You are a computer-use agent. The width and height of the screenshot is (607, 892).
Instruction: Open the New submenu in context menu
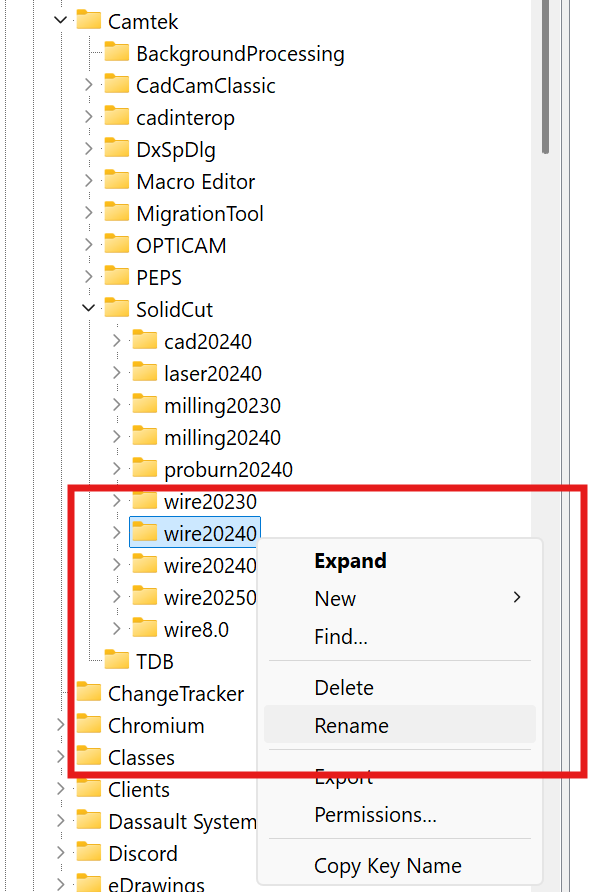400,598
